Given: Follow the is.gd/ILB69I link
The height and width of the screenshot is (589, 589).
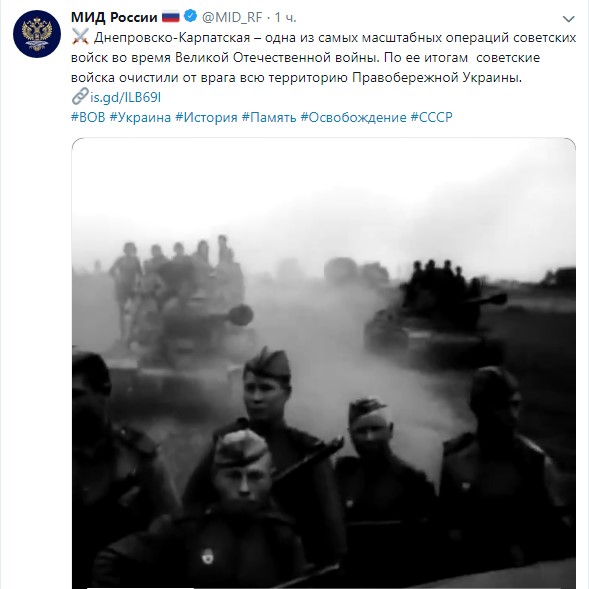Looking at the screenshot, I should (x=125, y=98).
